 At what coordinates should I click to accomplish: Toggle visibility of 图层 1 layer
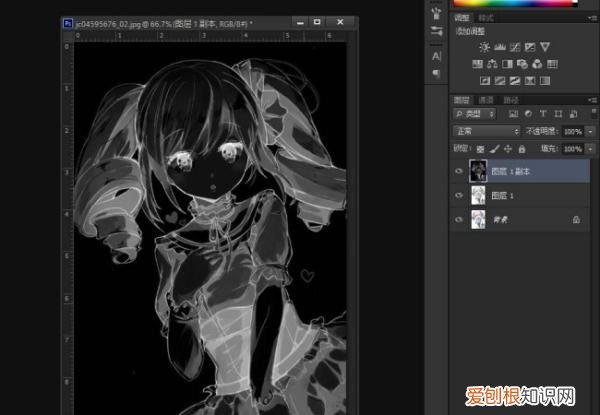click(459, 195)
